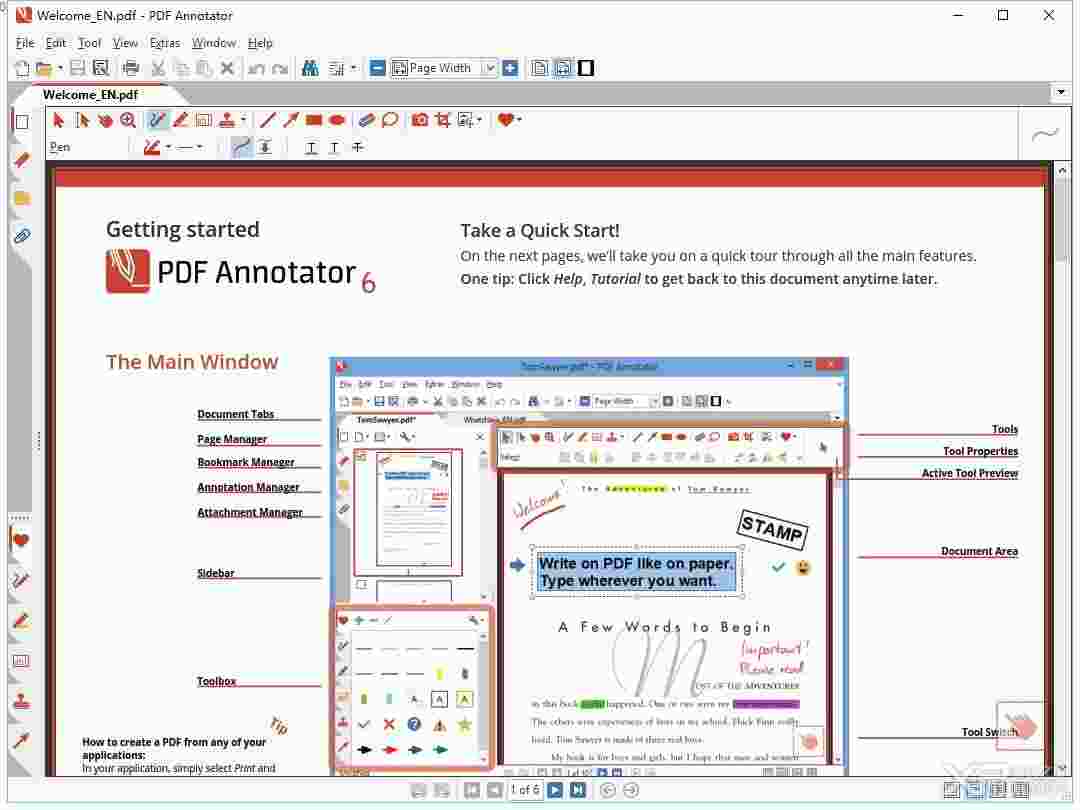
Task: Toggle the smoothing option in Pen properties
Action: 242,147
